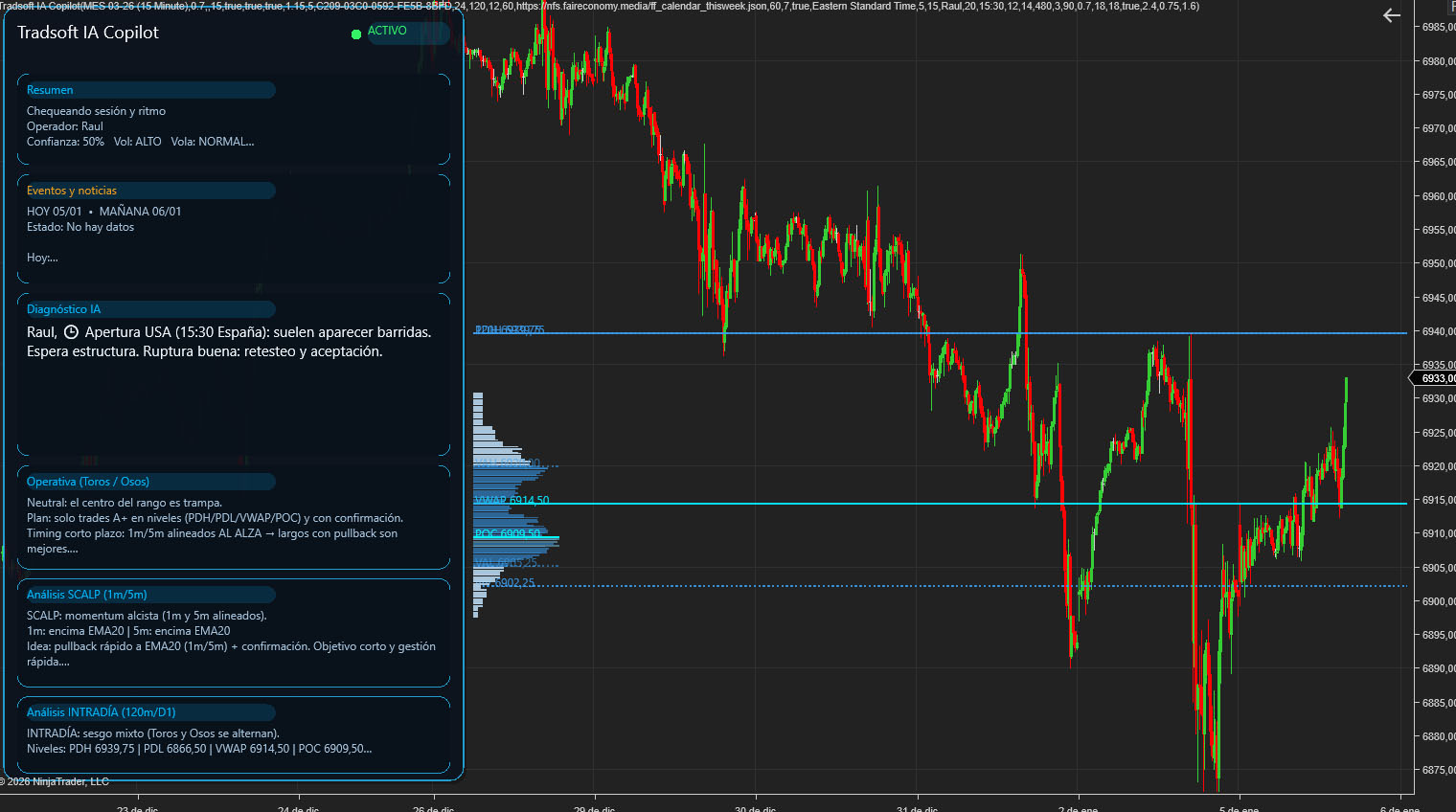The width and height of the screenshot is (1456, 812).
Task: Click the clock icon in Diagnóstico IA
Action: pos(71,332)
